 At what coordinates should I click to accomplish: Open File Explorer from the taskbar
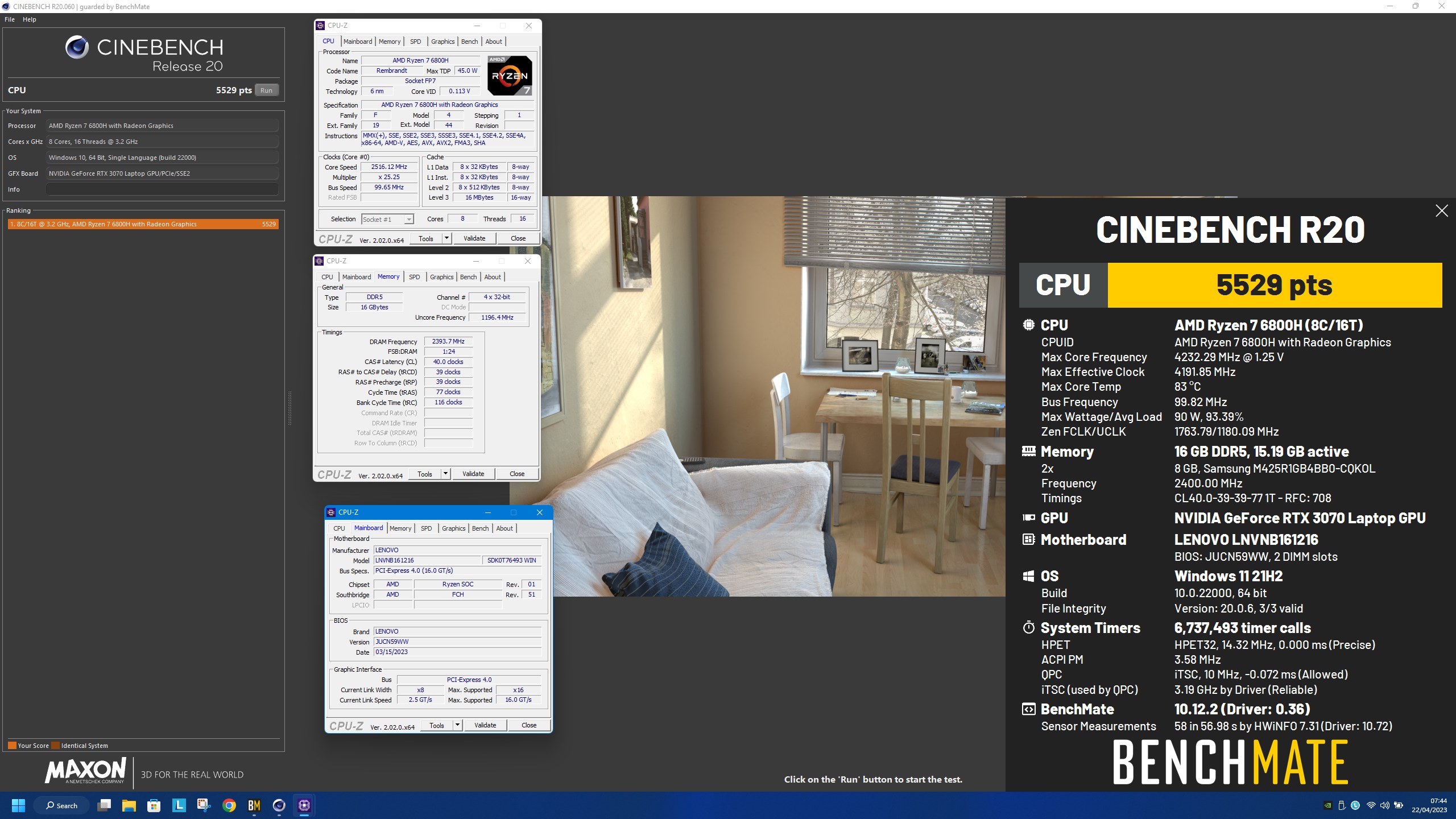[x=129, y=805]
